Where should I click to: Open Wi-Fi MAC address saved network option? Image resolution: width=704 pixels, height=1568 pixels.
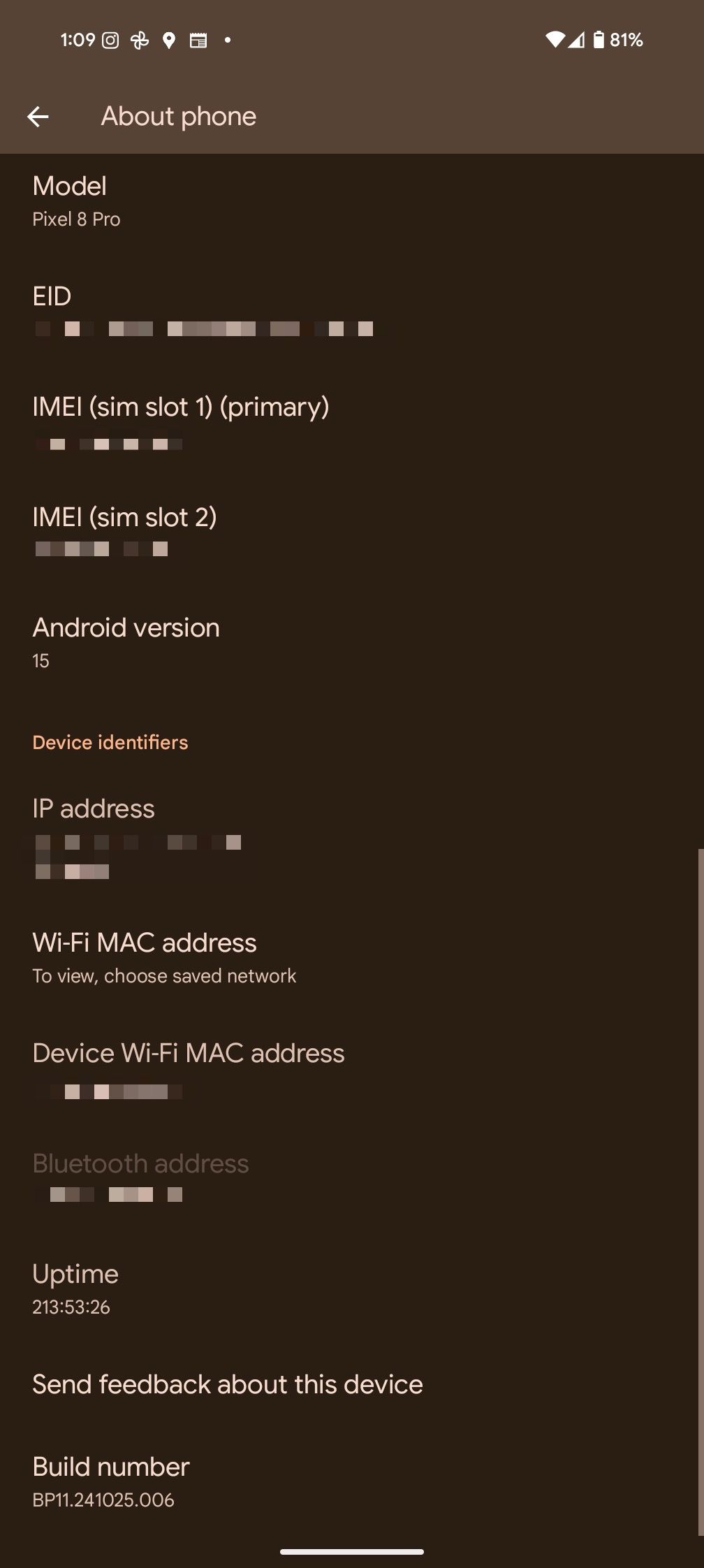(x=352, y=958)
